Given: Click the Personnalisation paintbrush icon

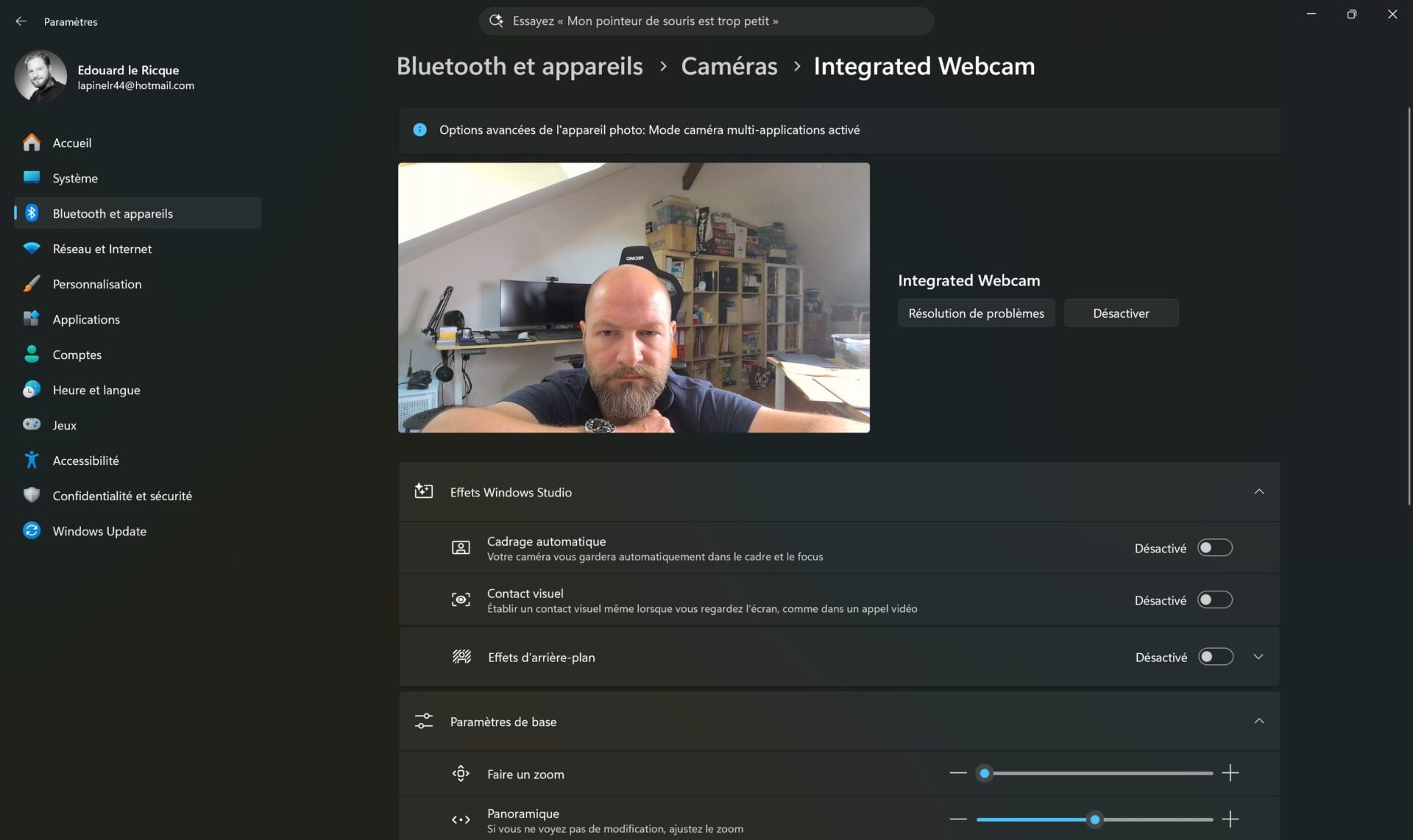Looking at the screenshot, I should click(x=31, y=284).
